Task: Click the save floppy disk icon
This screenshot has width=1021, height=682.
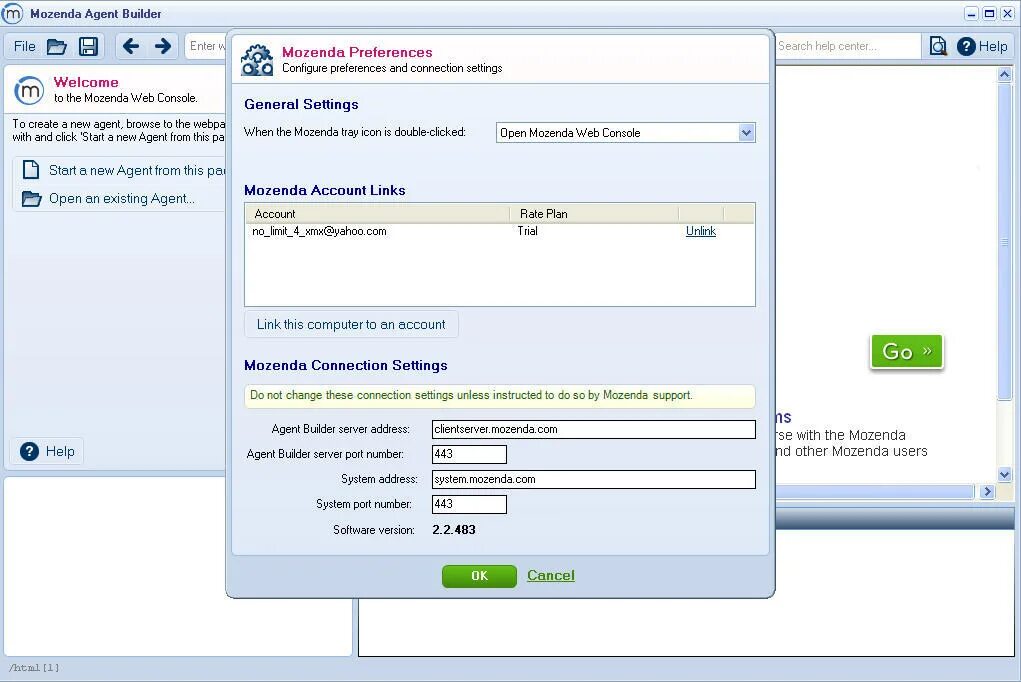Action: tap(88, 46)
